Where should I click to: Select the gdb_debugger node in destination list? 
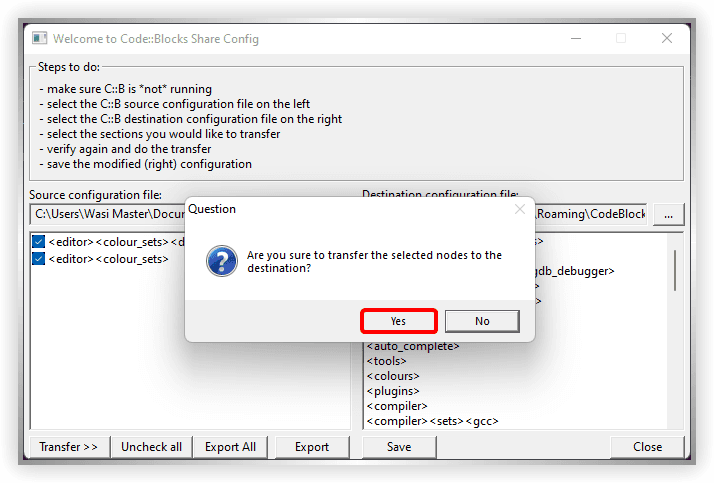[x=575, y=271]
